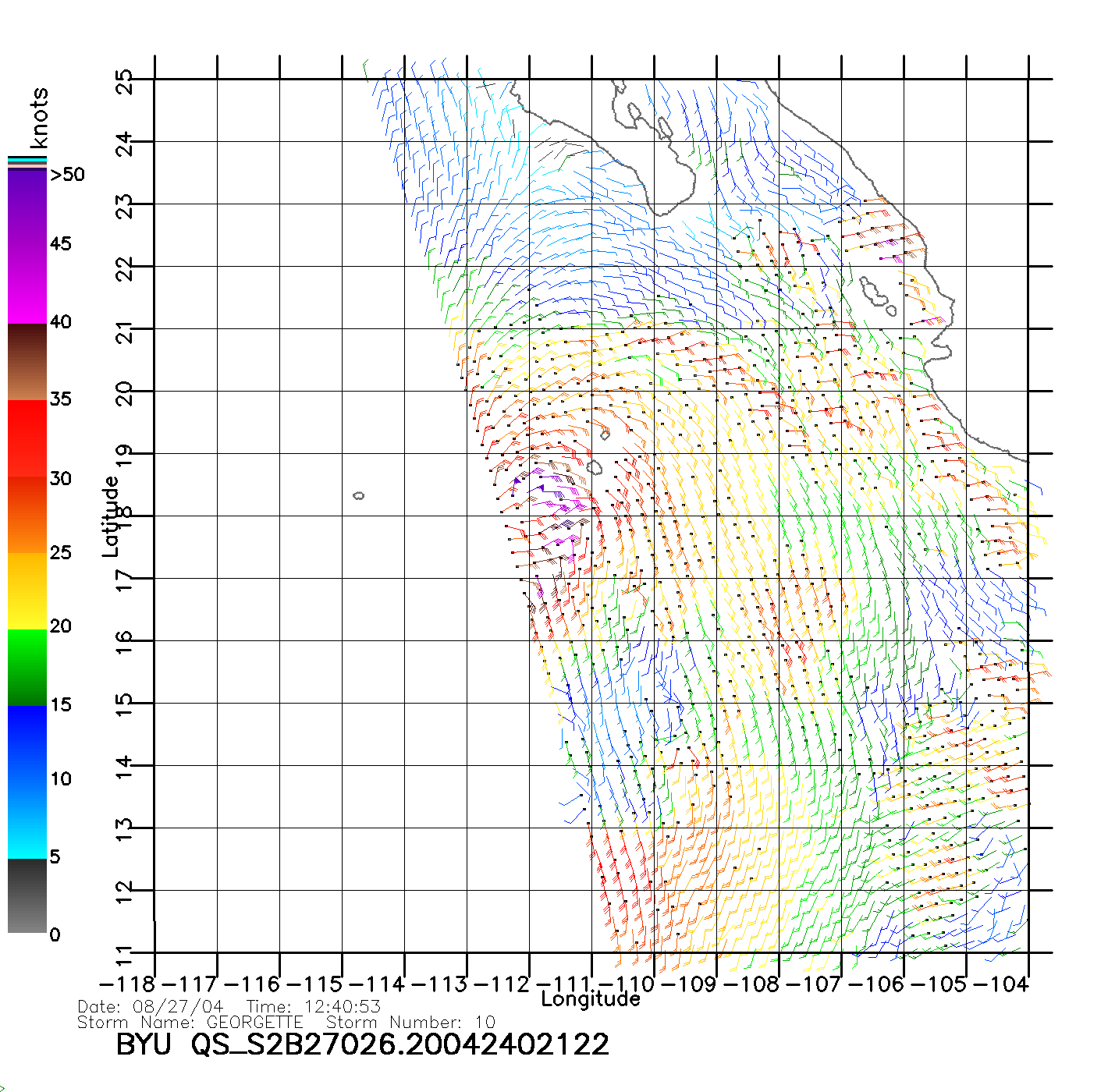
Task: Select the brown 35–40 knots color band
Action: (27, 361)
